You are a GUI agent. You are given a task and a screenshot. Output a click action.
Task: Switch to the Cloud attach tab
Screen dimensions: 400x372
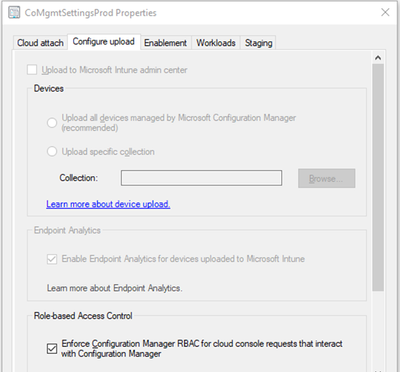tap(40, 43)
